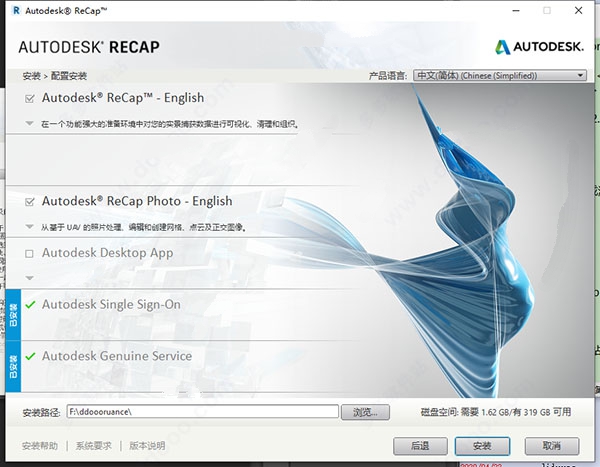Minimize the ReCap installer window
600x467 pixels.
tap(515, 11)
